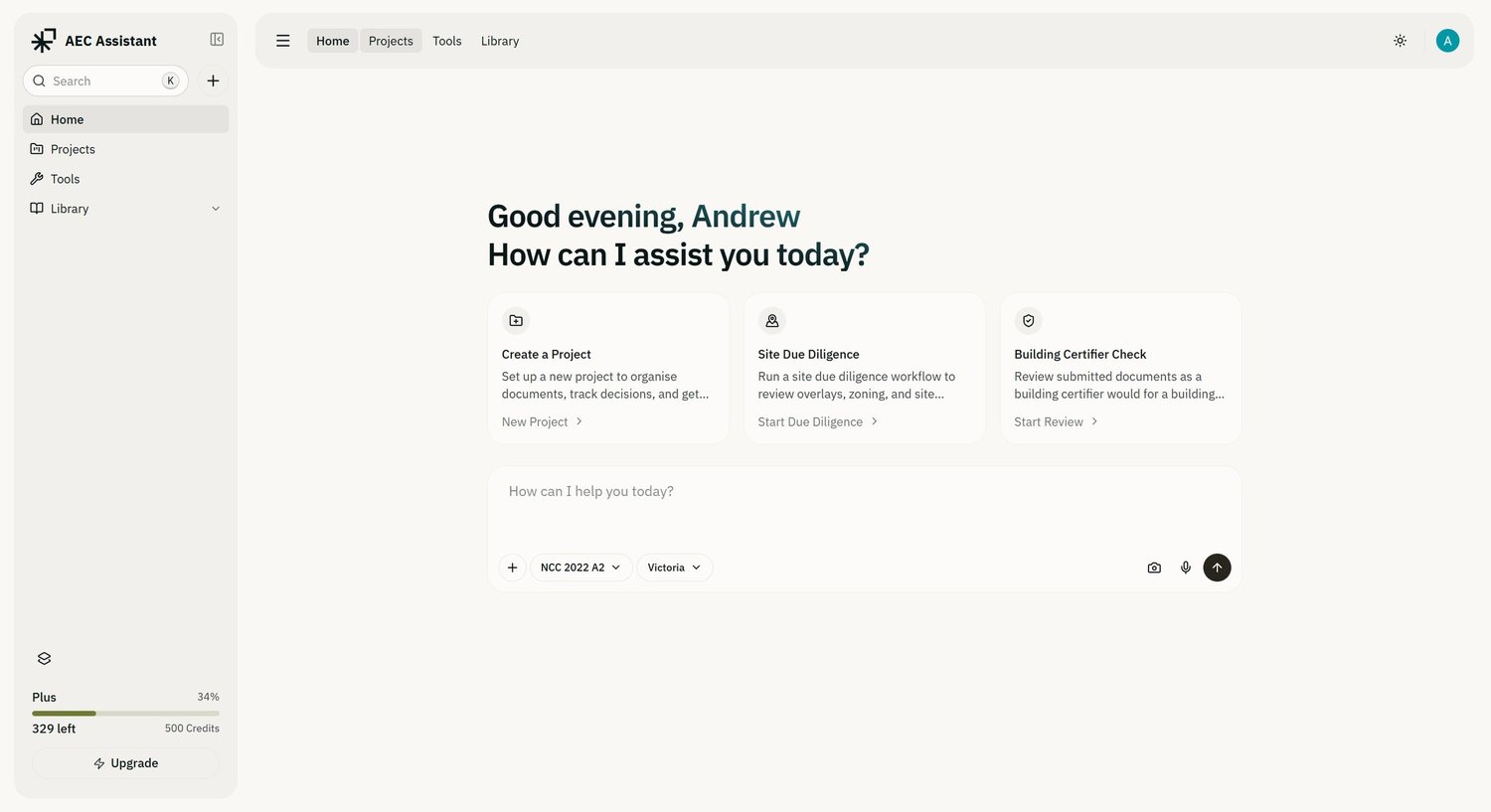1491x812 pixels.
Task: Open the NCC 2022 A2 dropdown
Action: [580, 568]
